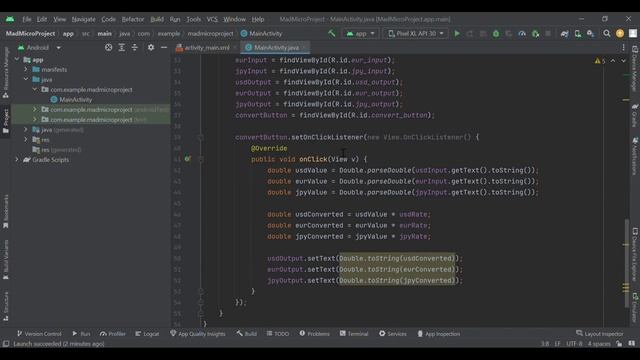Open the Pixel XL API 30 device dropdown
This screenshot has width=640, height=360.
click(416, 33)
